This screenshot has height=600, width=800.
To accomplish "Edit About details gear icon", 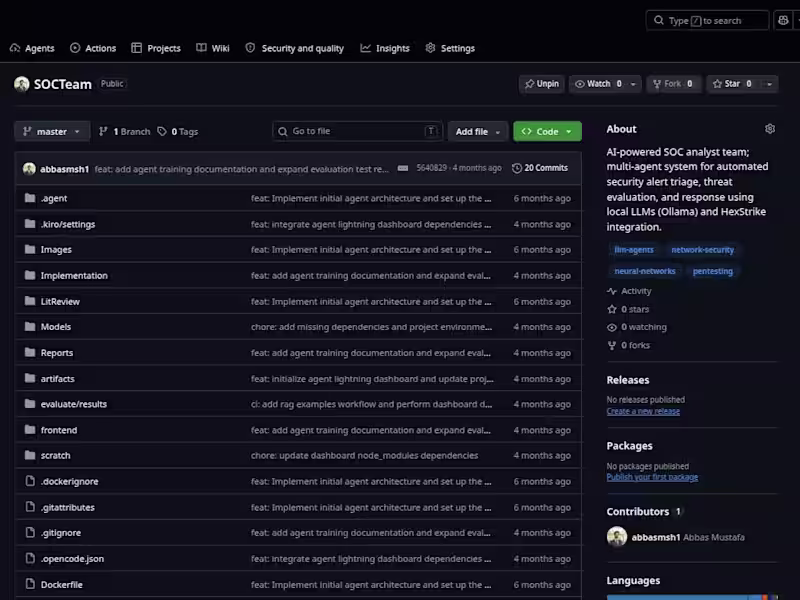I will pyautogui.click(x=770, y=129).
